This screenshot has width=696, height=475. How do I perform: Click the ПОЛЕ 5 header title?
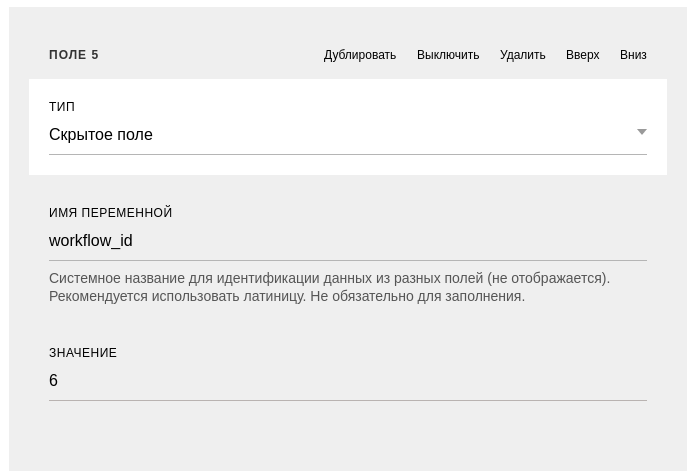click(x=74, y=55)
